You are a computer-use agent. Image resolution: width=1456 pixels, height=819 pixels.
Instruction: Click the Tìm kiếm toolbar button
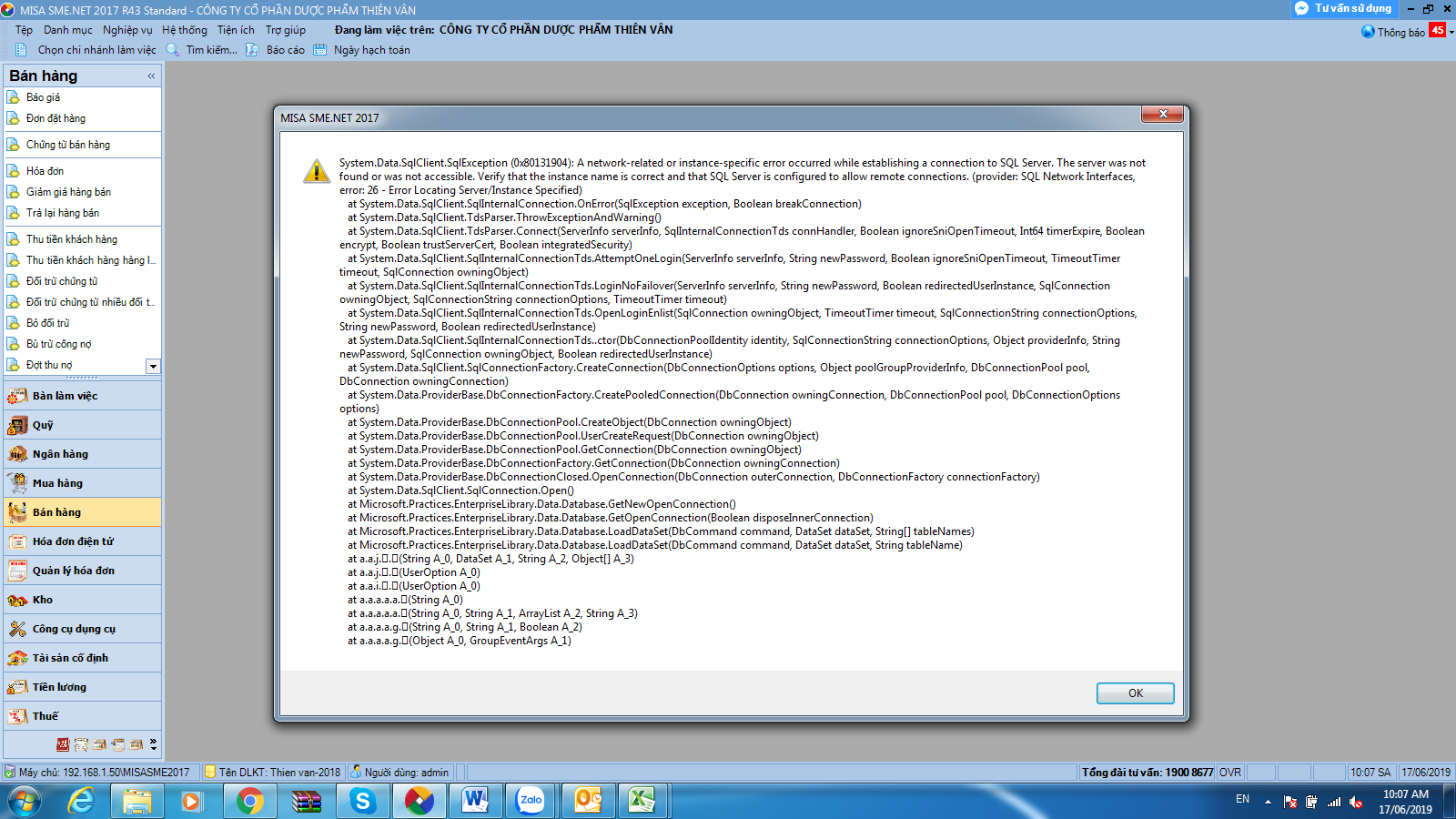tap(202, 50)
